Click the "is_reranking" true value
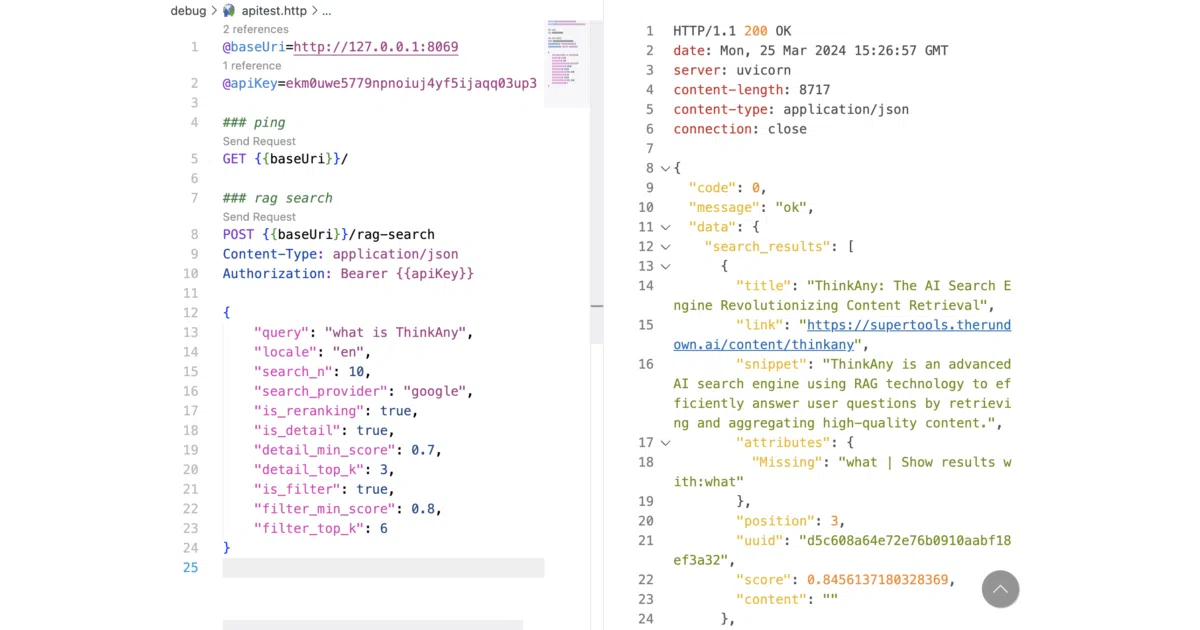The image size is (1200, 630). point(396,411)
